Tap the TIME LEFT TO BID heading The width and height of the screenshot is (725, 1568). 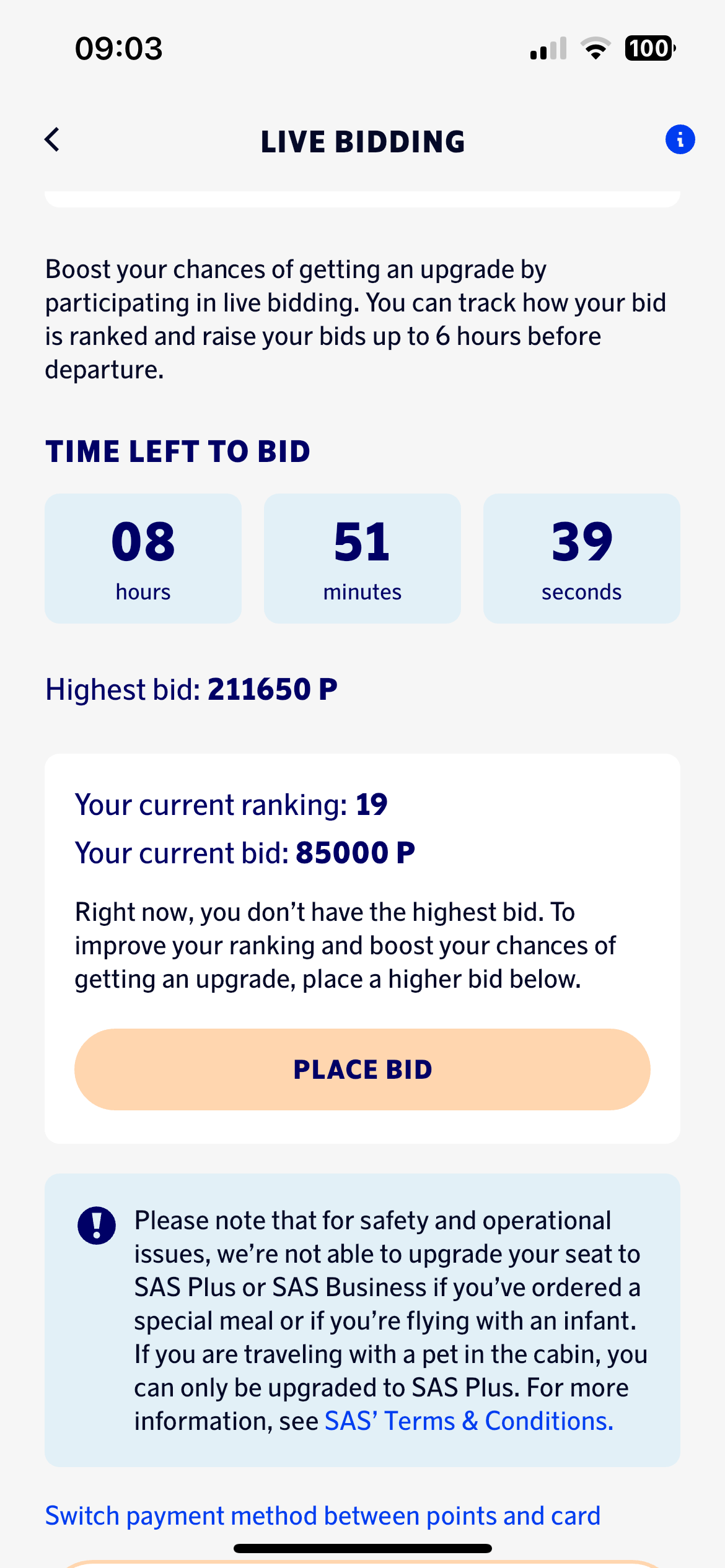[178, 451]
